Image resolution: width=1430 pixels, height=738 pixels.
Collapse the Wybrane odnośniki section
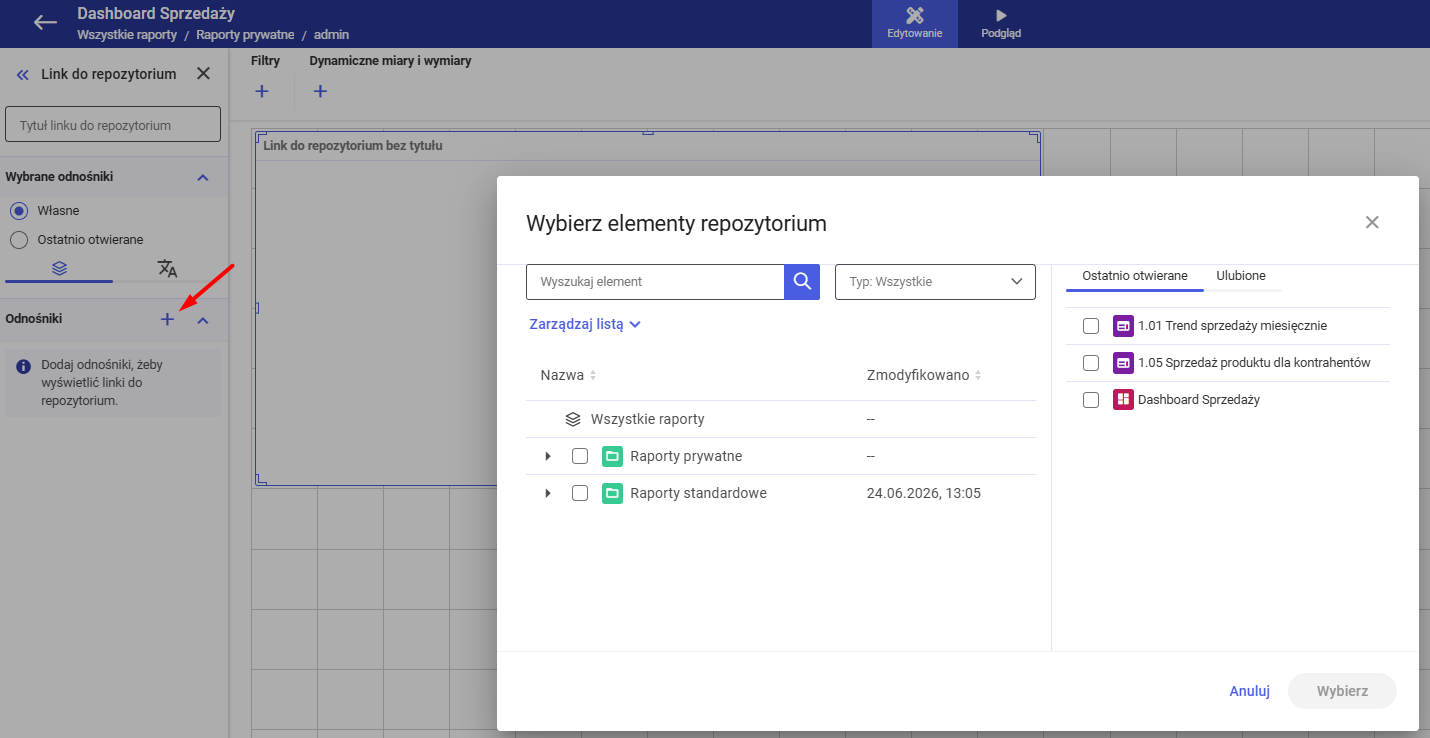pos(202,177)
